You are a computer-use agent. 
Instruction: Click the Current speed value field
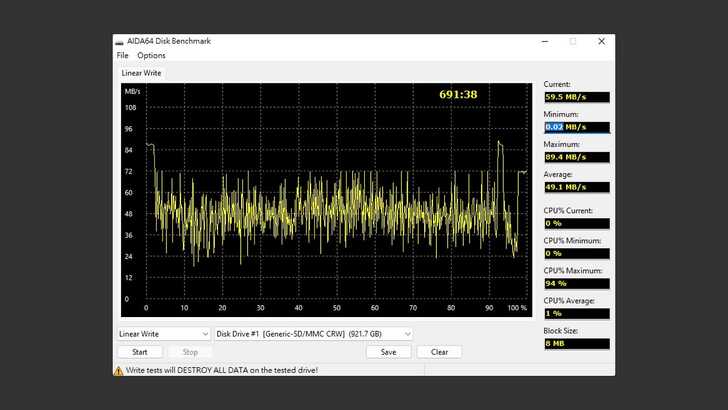pos(576,97)
